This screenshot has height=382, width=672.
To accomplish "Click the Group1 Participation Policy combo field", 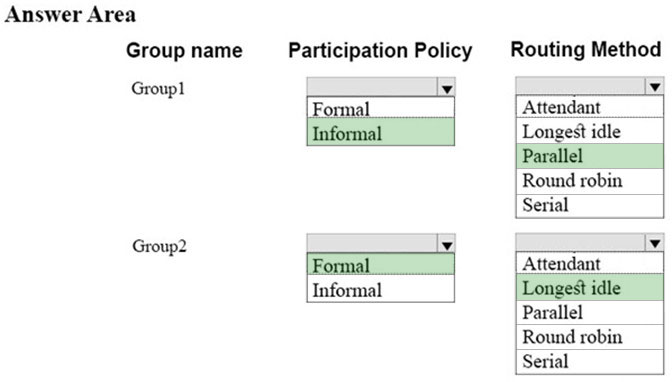I will (x=381, y=87).
